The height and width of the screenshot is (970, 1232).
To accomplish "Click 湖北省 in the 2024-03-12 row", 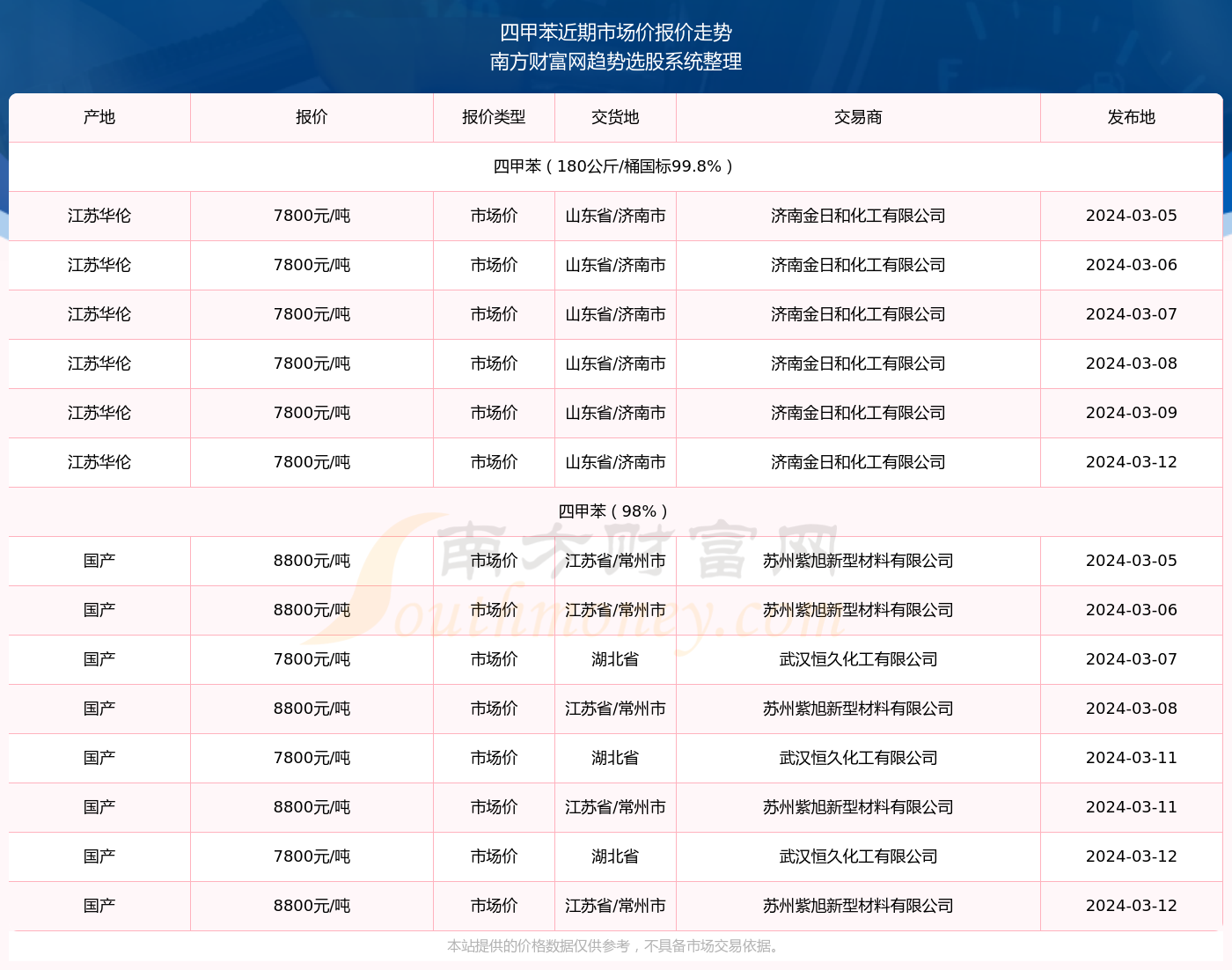I will pos(615,856).
